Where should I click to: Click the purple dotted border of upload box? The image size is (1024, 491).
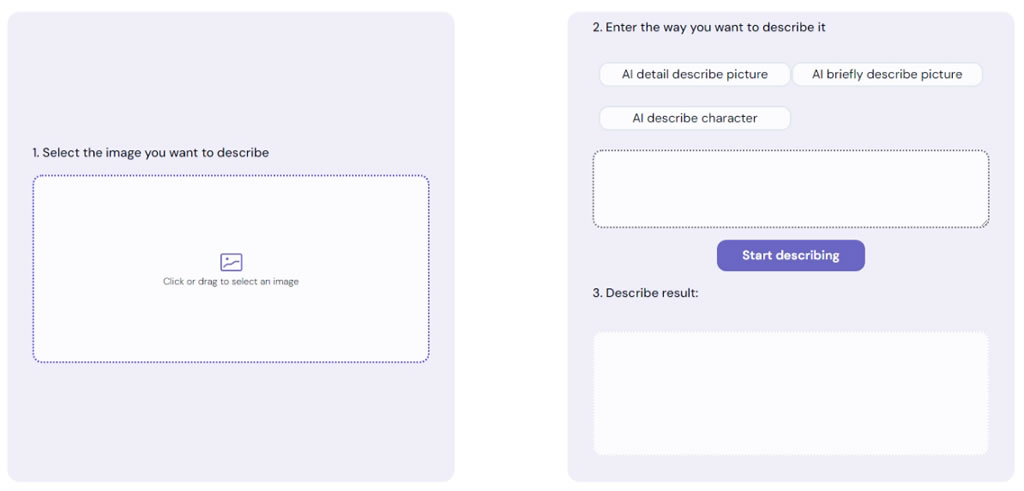click(x=231, y=176)
